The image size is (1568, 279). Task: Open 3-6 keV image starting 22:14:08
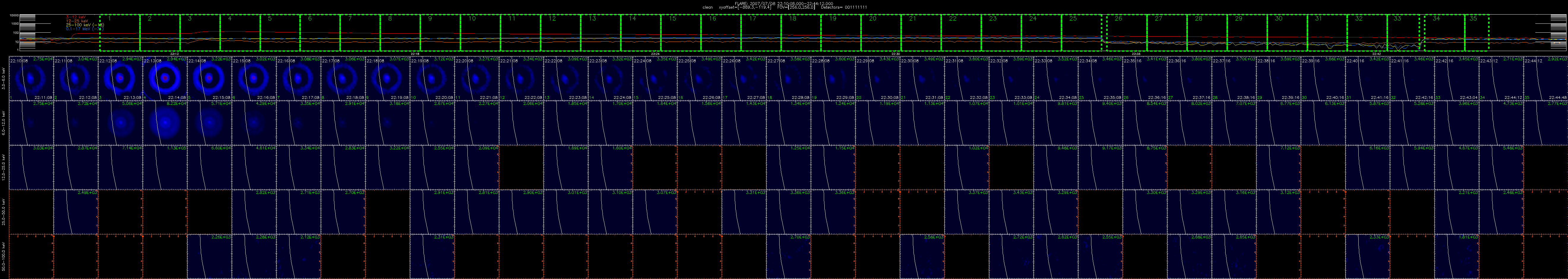pyautogui.click(x=209, y=78)
